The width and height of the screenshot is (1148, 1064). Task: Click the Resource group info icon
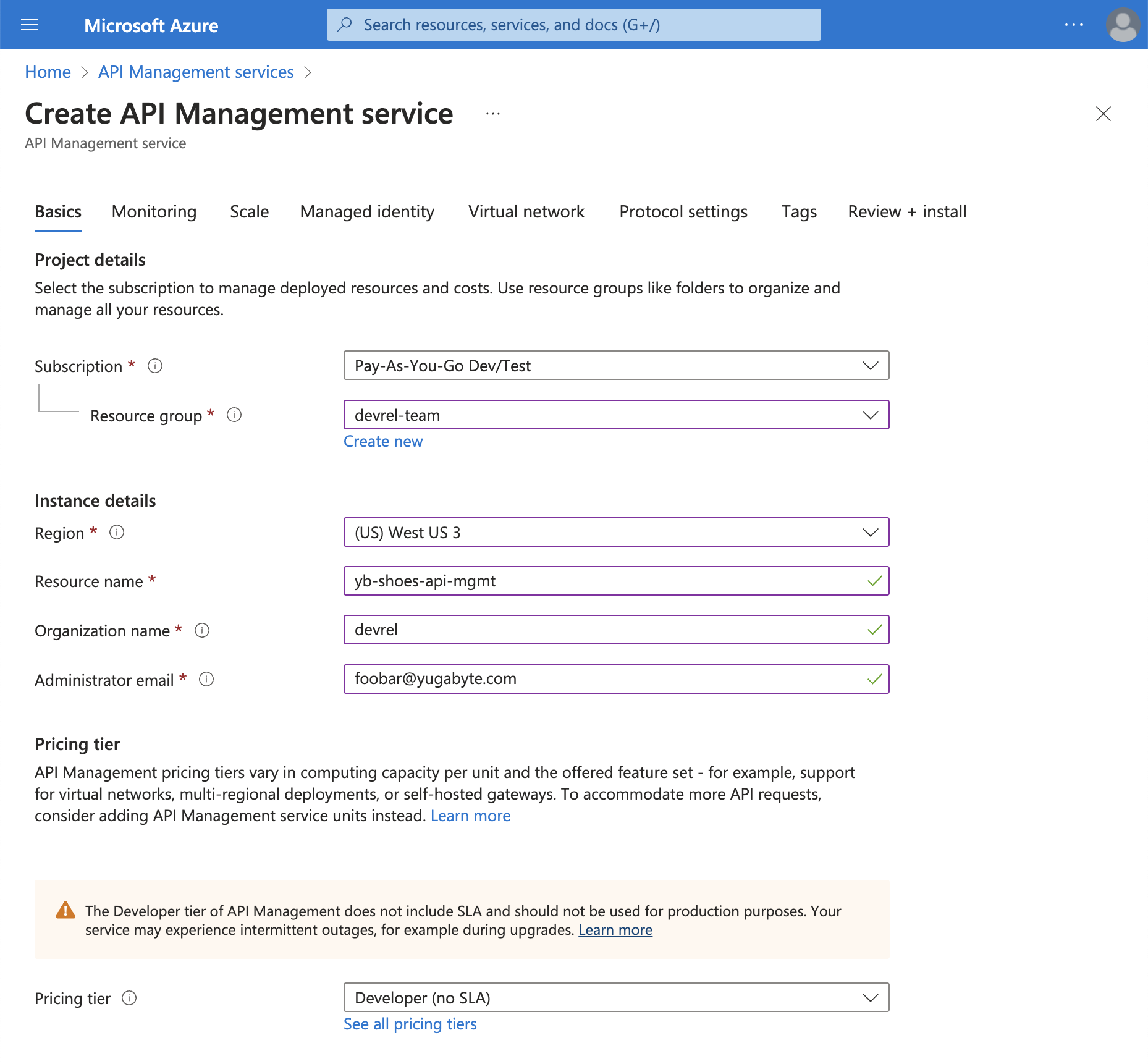(x=234, y=415)
